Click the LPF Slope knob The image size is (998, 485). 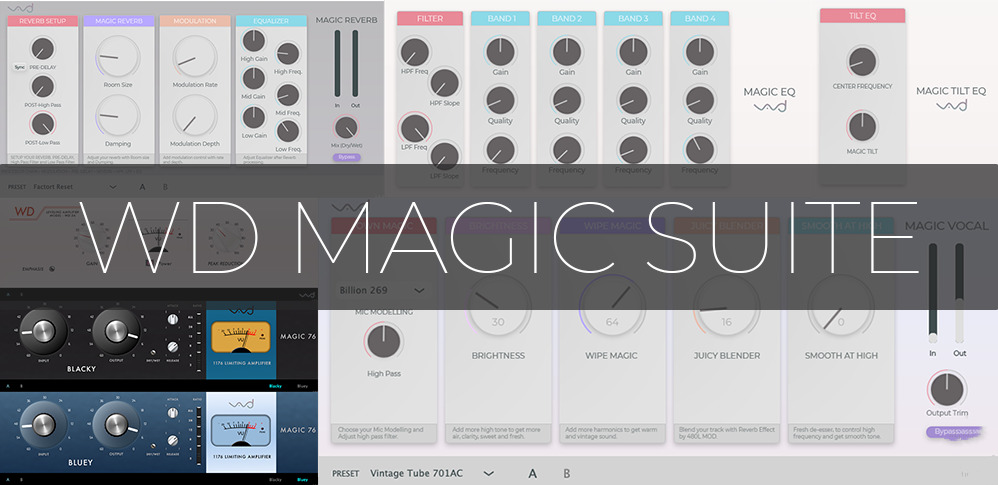coord(444,156)
